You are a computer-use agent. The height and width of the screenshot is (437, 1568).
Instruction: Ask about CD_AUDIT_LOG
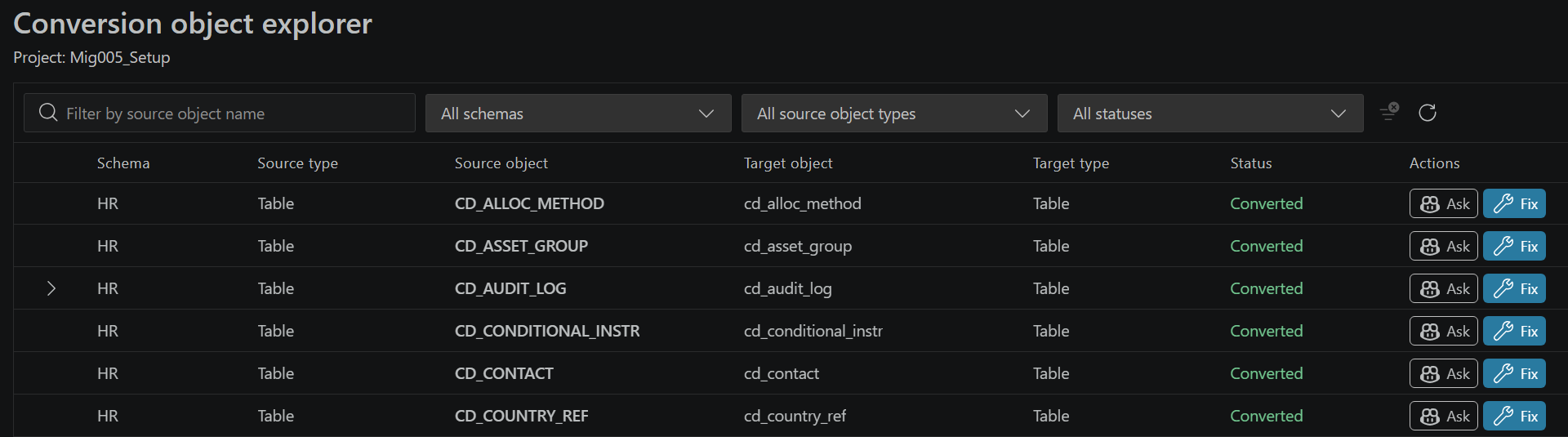[x=1443, y=288]
